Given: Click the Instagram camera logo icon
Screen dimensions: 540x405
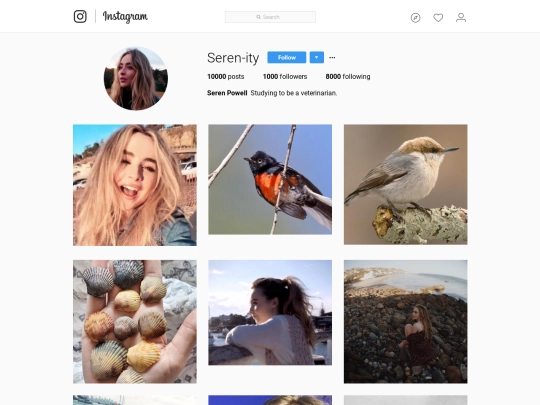Looking at the screenshot, I should 80,16.
